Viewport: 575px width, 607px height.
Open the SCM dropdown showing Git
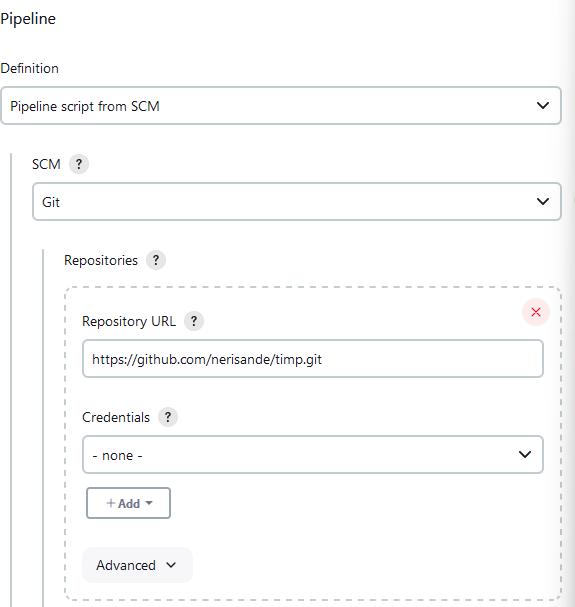(x=297, y=202)
